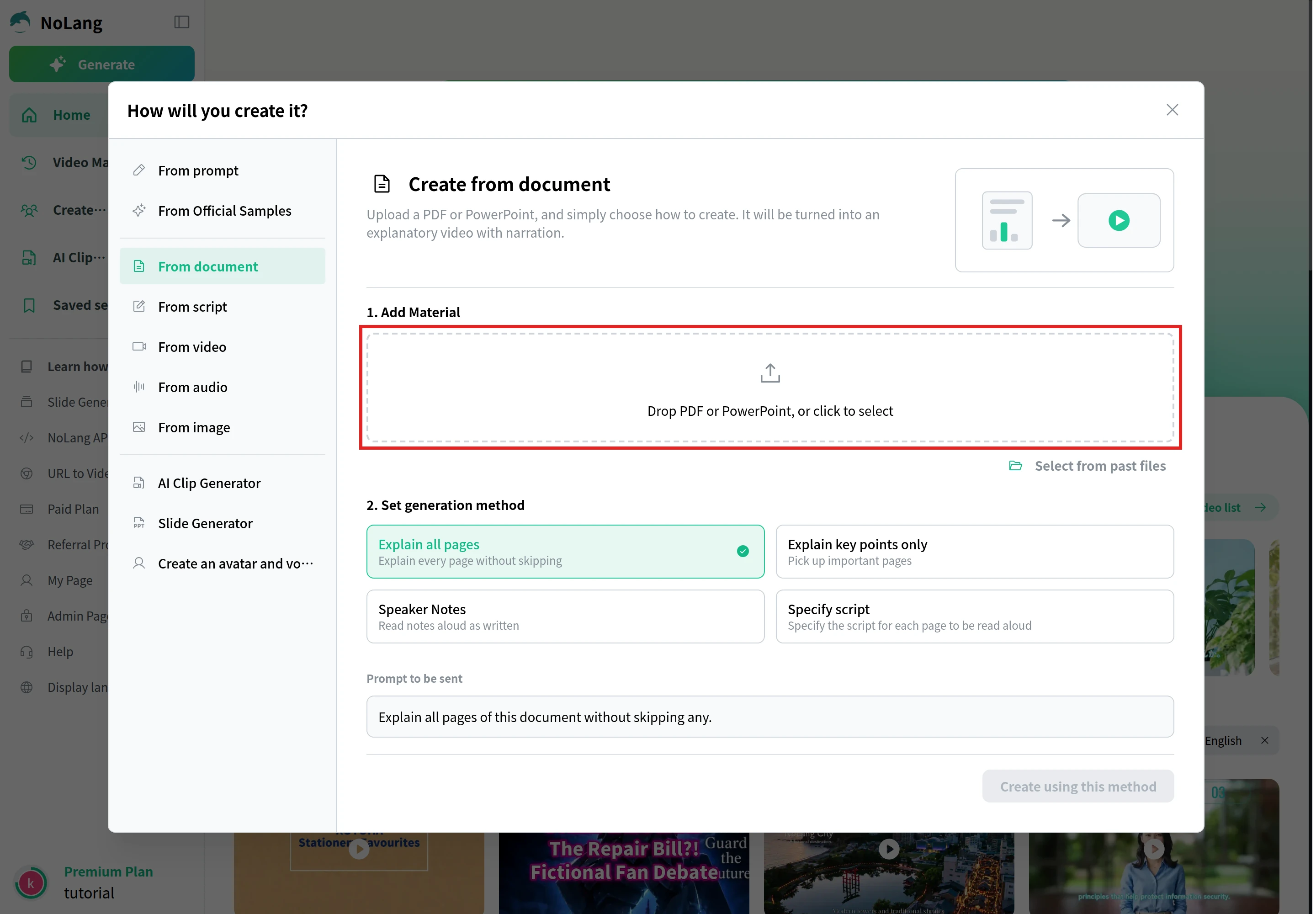The height and width of the screenshot is (914, 1316).
Task: Close the 'How will you create it?' dialog
Action: pos(1172,110)
